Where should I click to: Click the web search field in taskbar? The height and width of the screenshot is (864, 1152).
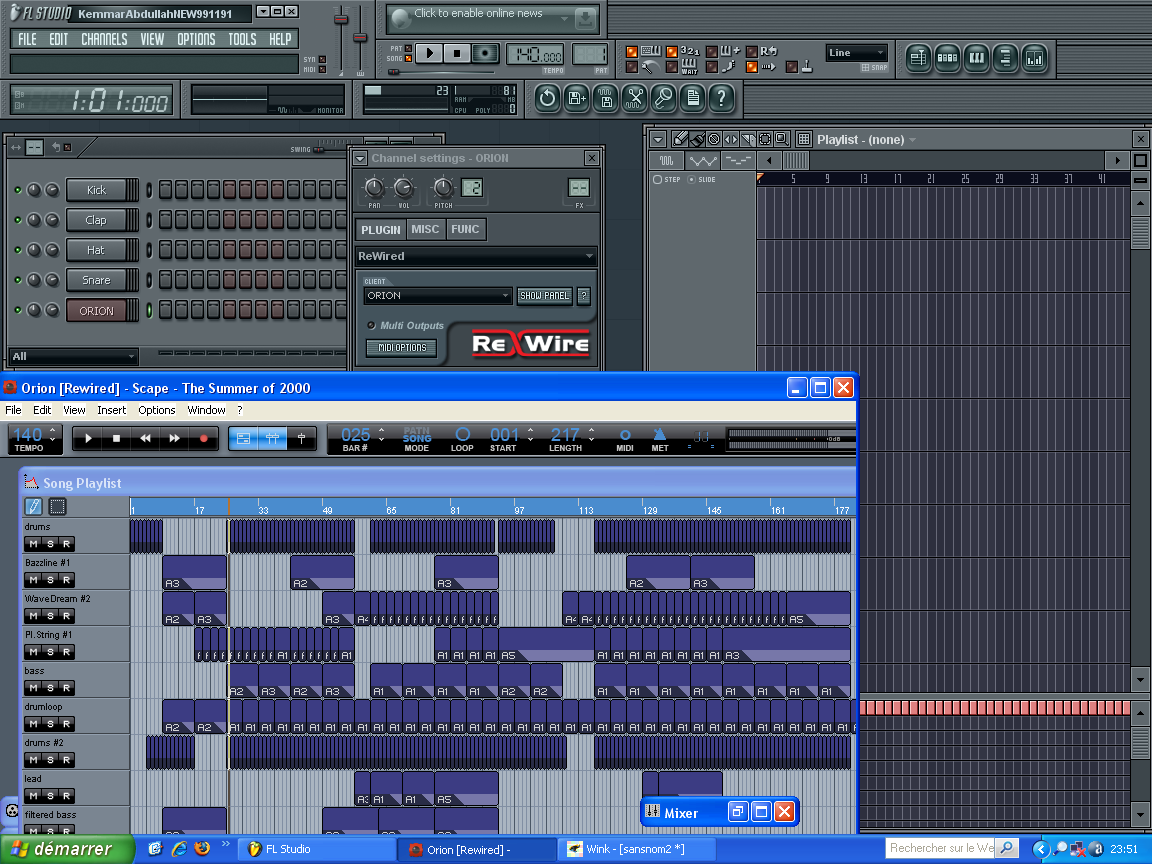pyautogui.click(x=942, y=848)
